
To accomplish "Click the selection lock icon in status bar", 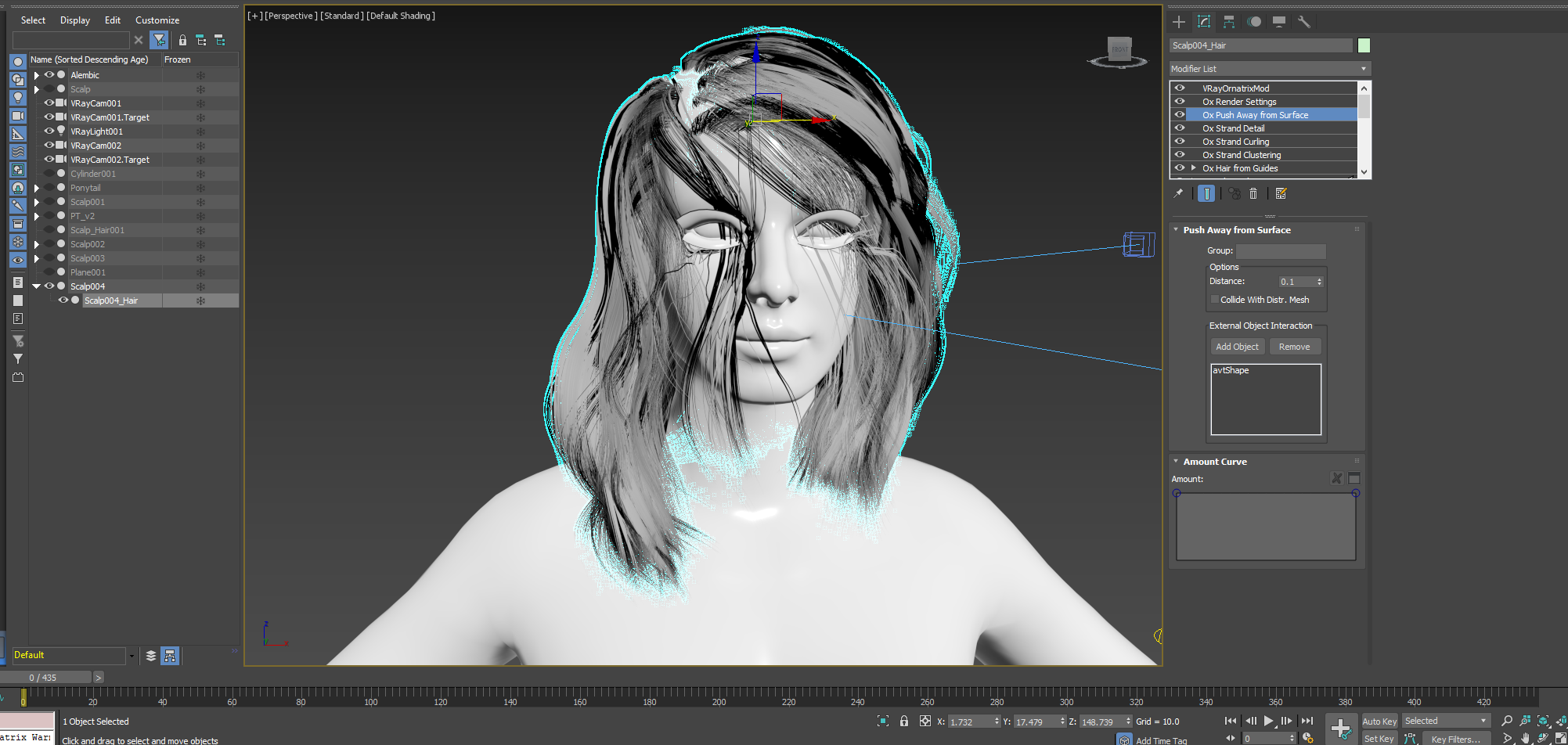I will click(x=904, y=722).
